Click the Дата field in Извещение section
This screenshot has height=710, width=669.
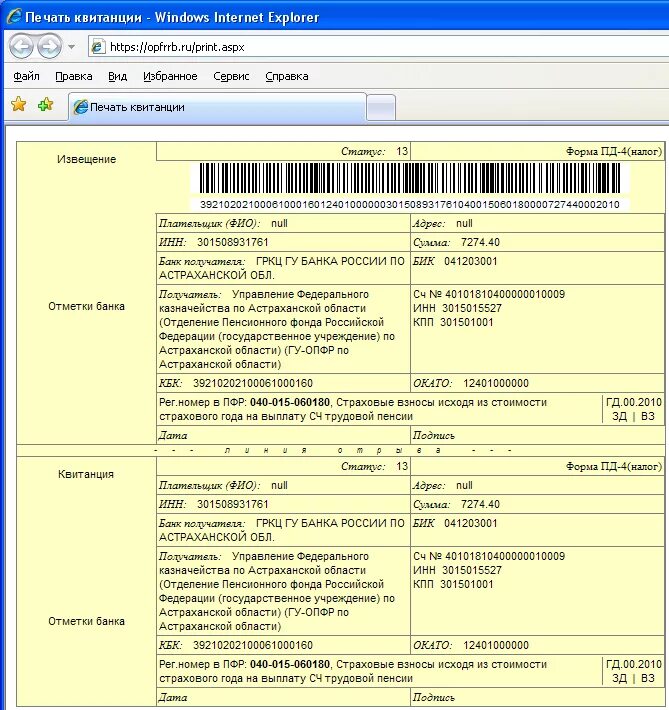click(283, 436)
